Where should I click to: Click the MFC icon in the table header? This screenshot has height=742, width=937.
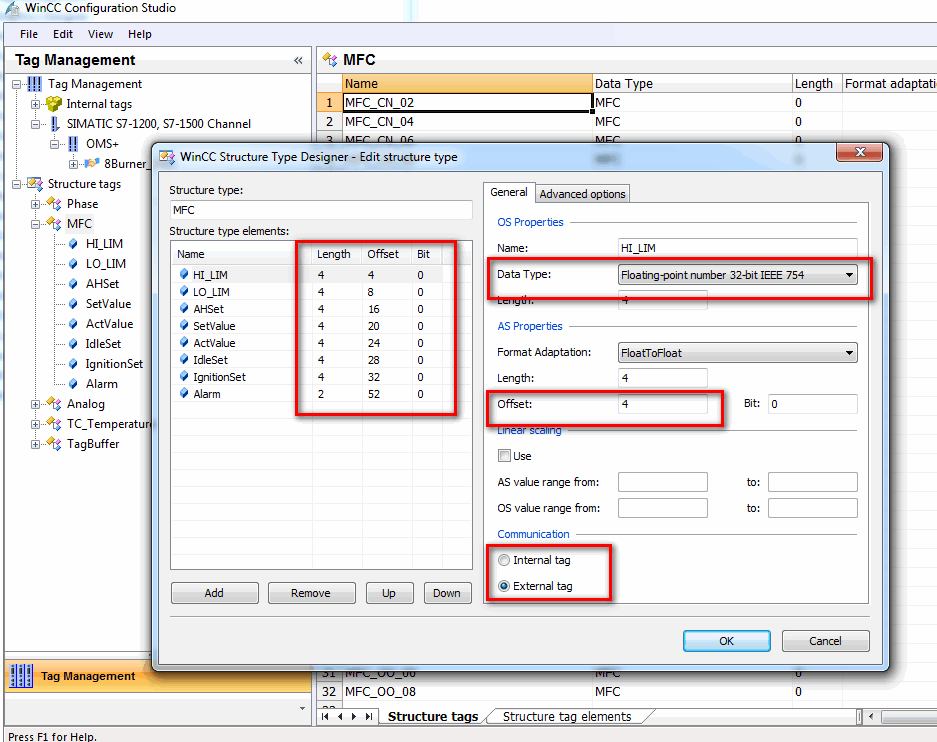(x=330, y=59)
